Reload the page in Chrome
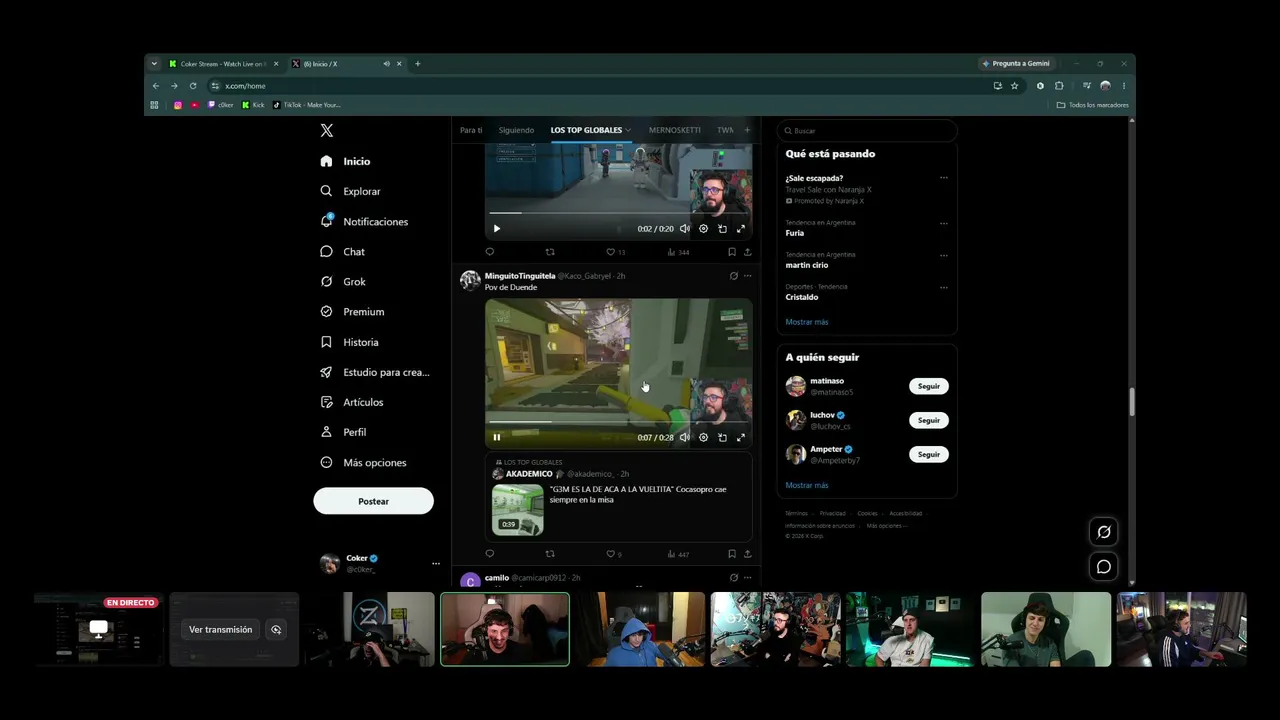The image size is (1280, 720). 193,86
